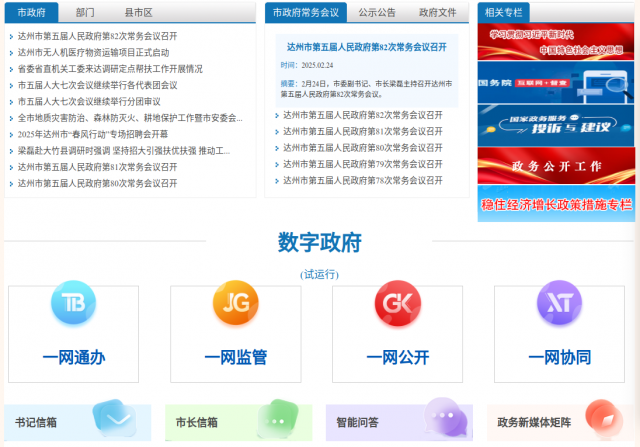Switch to the 县市区 tab
This screenshot has height=447, width=640.
click(138, 13)
